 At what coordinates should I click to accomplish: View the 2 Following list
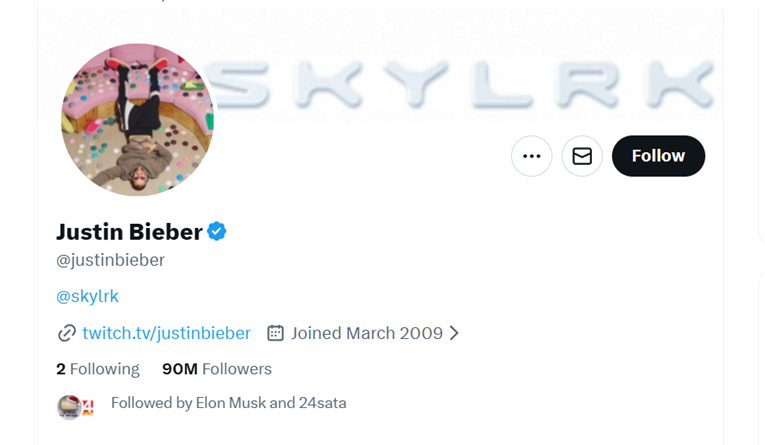click(x=98, y=369)
